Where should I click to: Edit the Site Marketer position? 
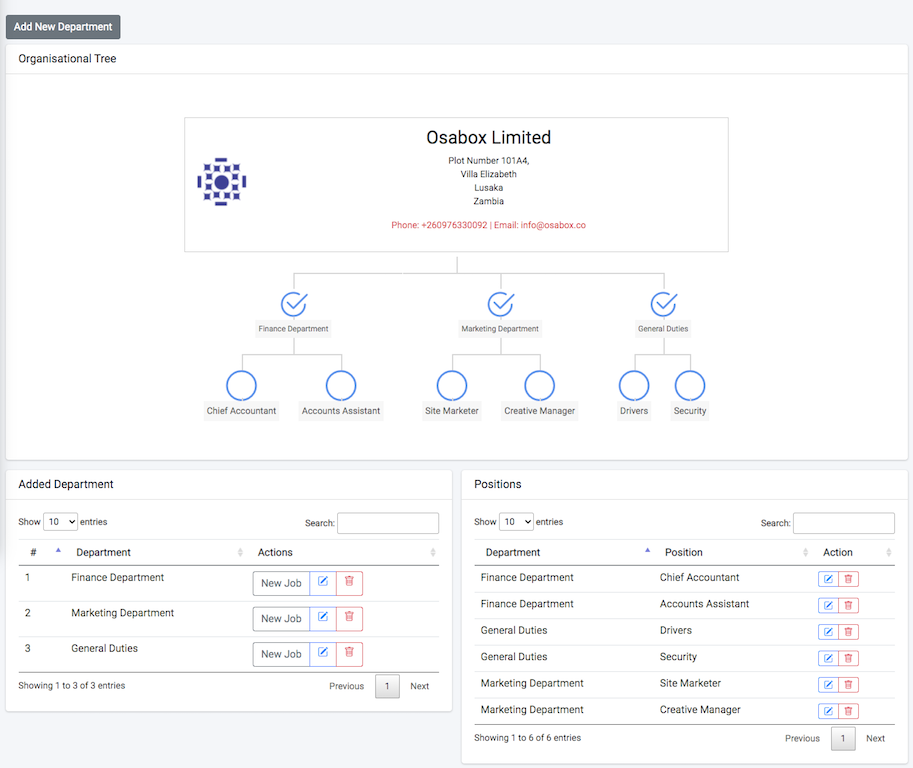pyautogui.click(x=828, y=684)
